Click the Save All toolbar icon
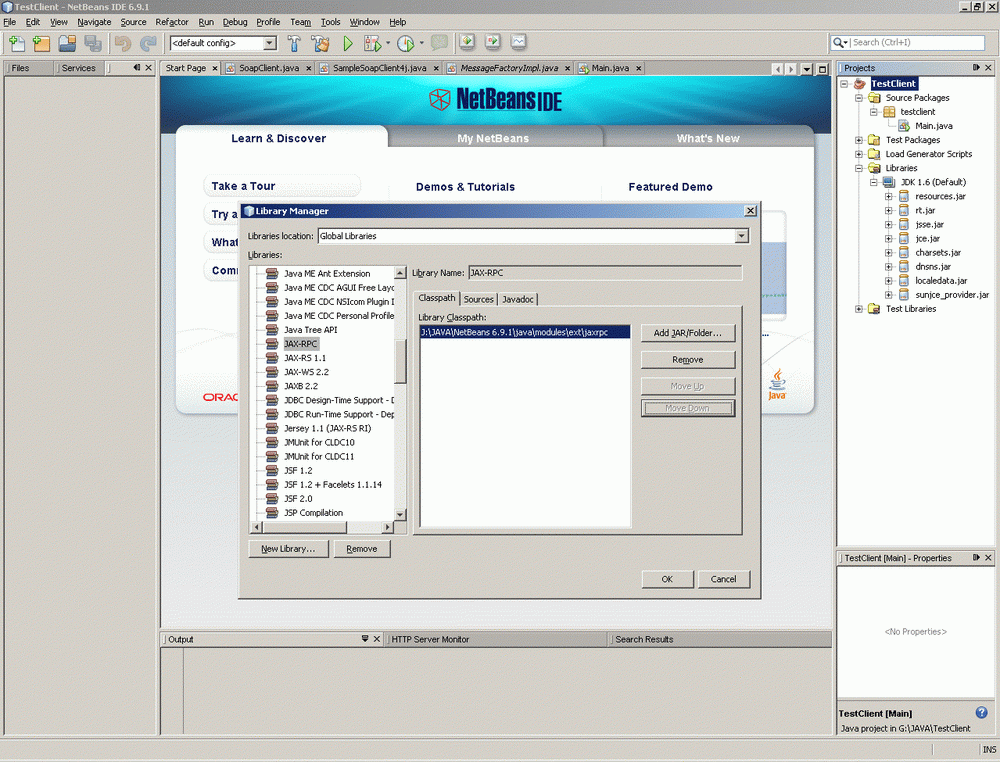 (x=93, y=43)
